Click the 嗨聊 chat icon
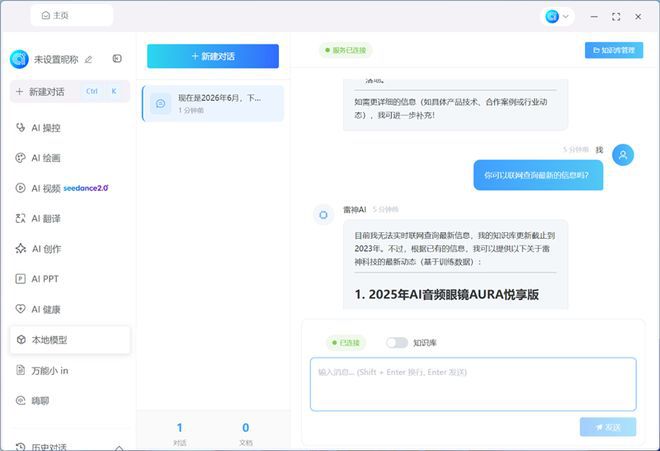This screenshot has width=660, height=451. click(x=20, y=400)
